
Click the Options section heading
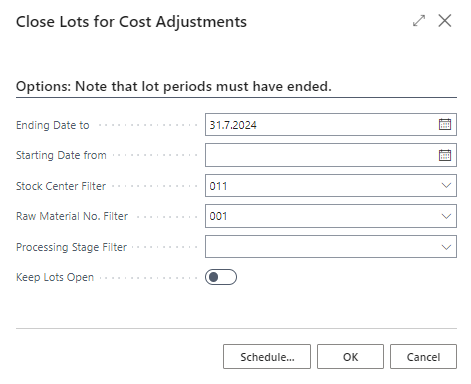174,86
